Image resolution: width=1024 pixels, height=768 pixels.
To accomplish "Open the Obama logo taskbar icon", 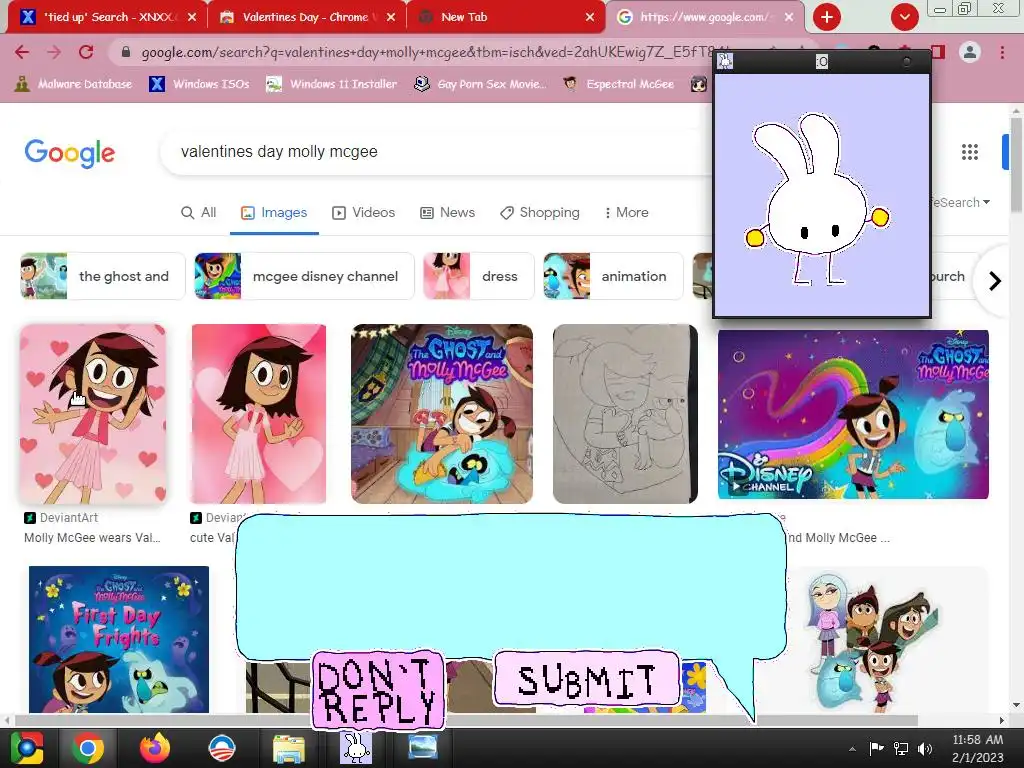I will click(222, 748).
